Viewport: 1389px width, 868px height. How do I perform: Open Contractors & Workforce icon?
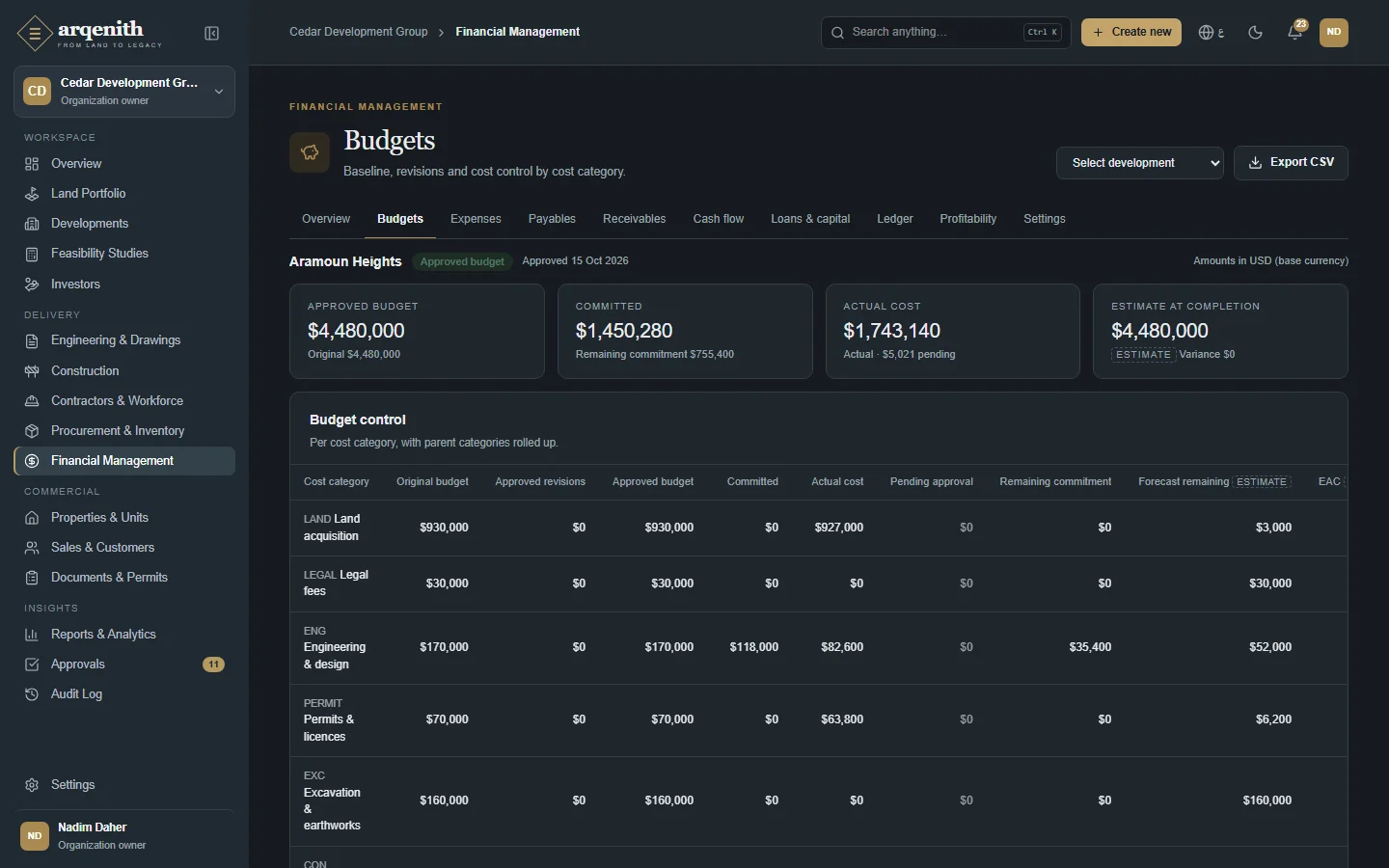(x=32, y=401)
